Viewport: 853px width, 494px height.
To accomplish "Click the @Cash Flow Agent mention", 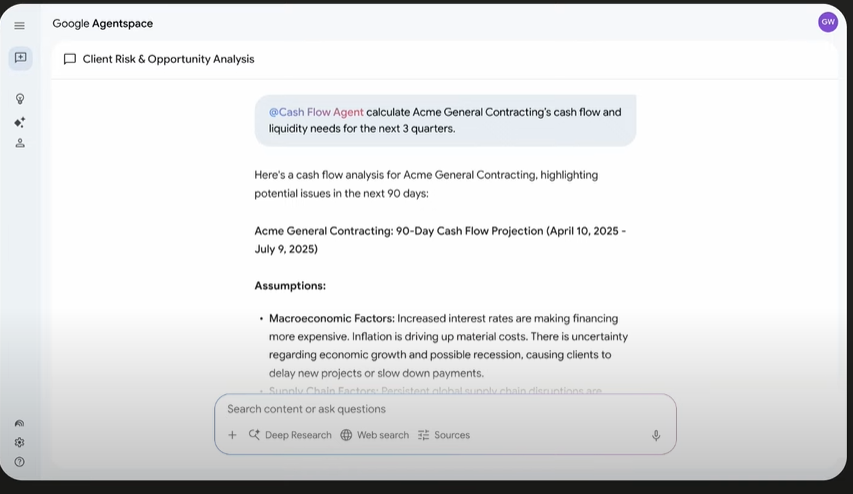I will pyautogui.click(x=316, y=112).
